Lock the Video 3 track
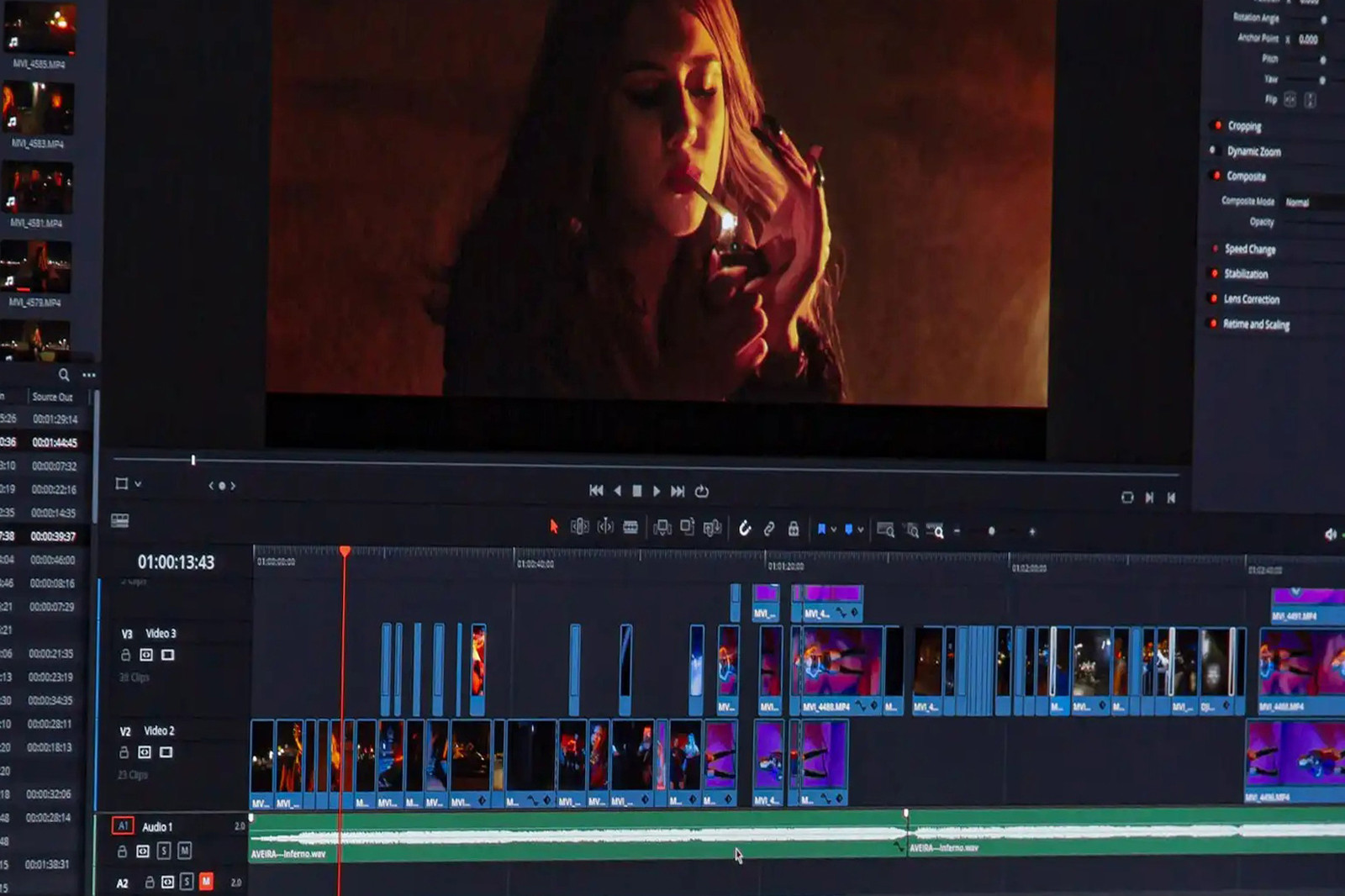Image resolution: width=1345 pixels, height=896 pixels. [x=125, y=655]
